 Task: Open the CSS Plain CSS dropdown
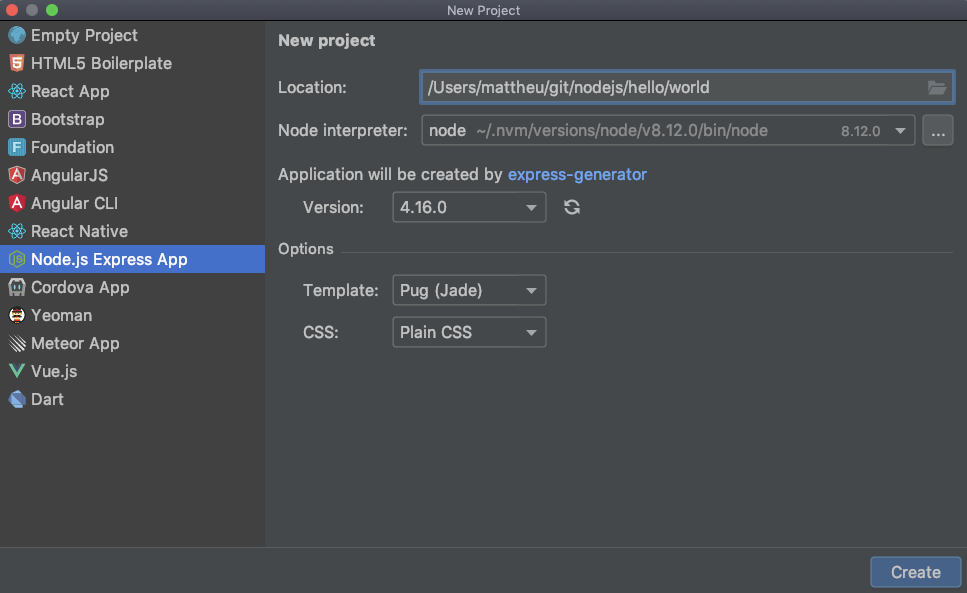click(x=469, y=332)
